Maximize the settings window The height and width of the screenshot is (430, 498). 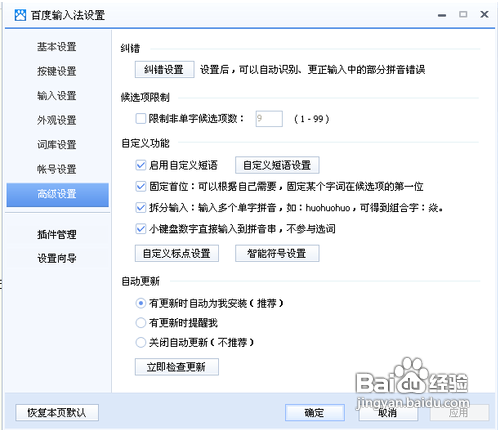(463, 14)
